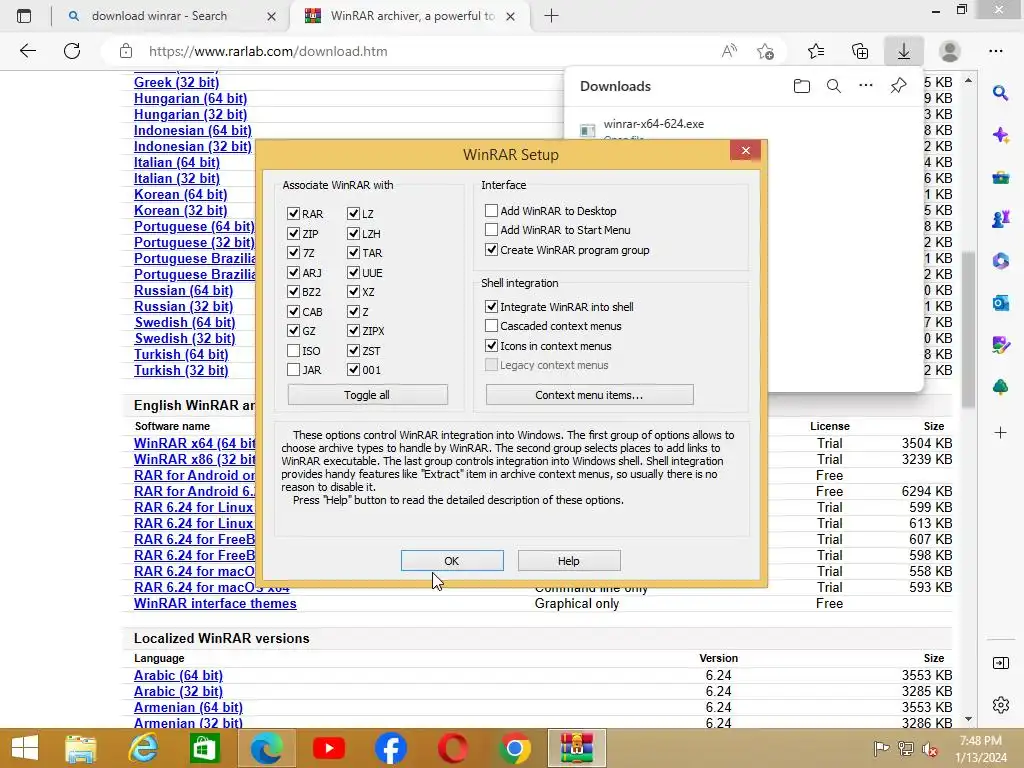The image size is (1024, 768).
Task: Toggle Icons in context menus
Action: [491, 345]
